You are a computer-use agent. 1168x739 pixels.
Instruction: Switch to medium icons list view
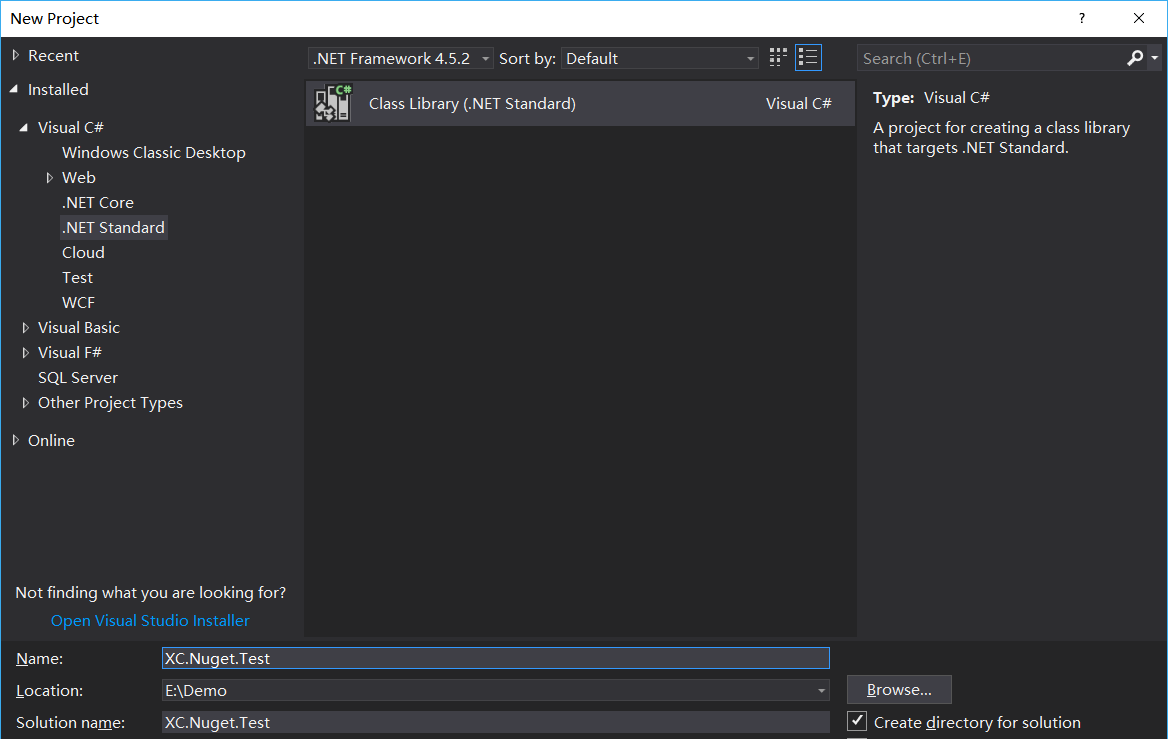(808, 58)
